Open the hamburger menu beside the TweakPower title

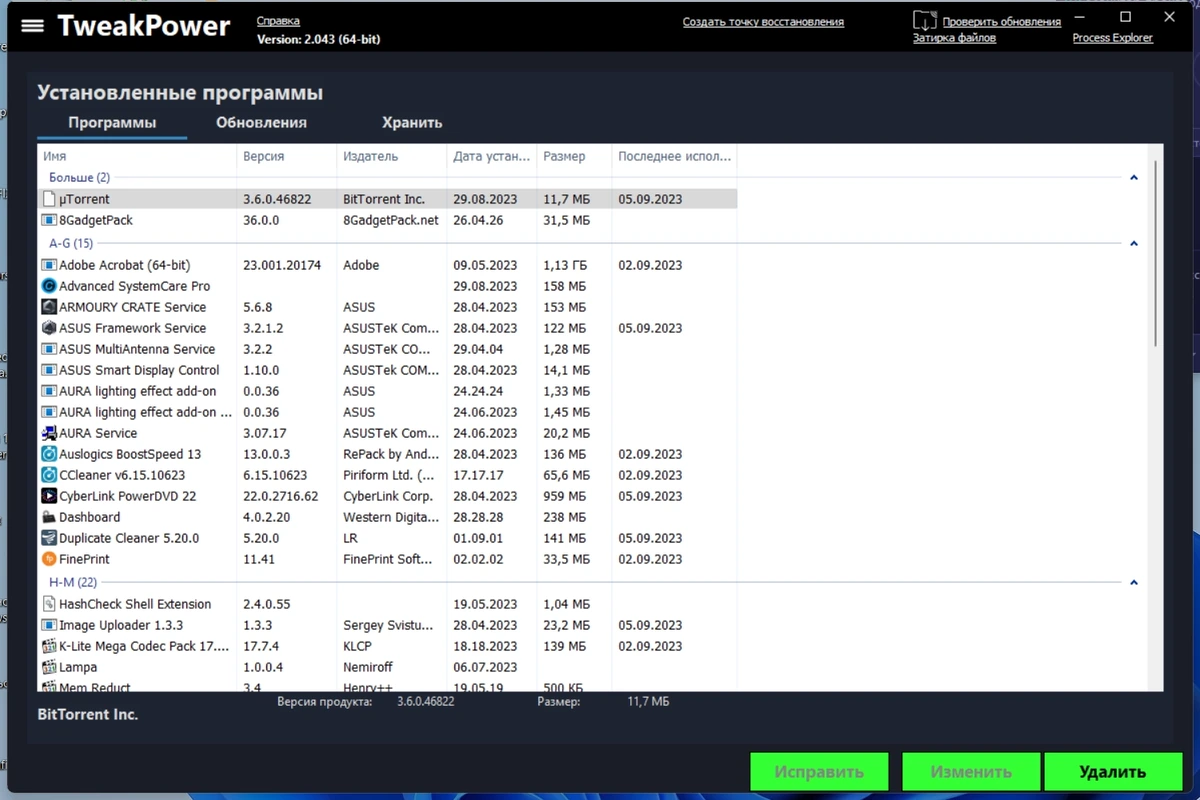tap(33, 26)
